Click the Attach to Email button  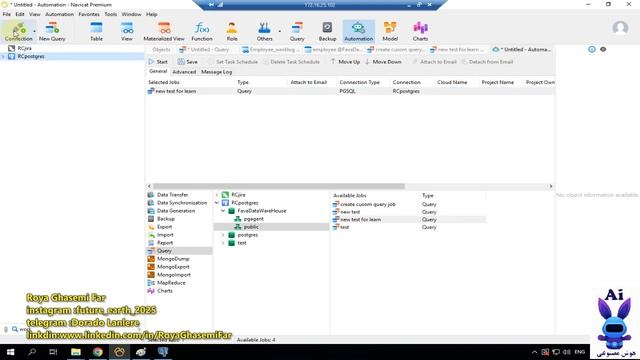click(434, 62)
